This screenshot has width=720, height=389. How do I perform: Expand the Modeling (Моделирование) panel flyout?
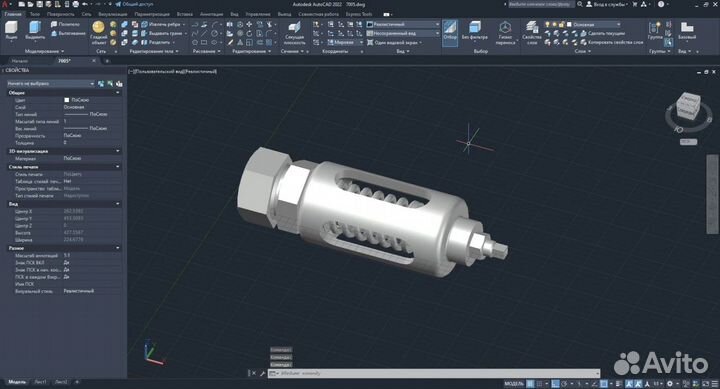45,51
